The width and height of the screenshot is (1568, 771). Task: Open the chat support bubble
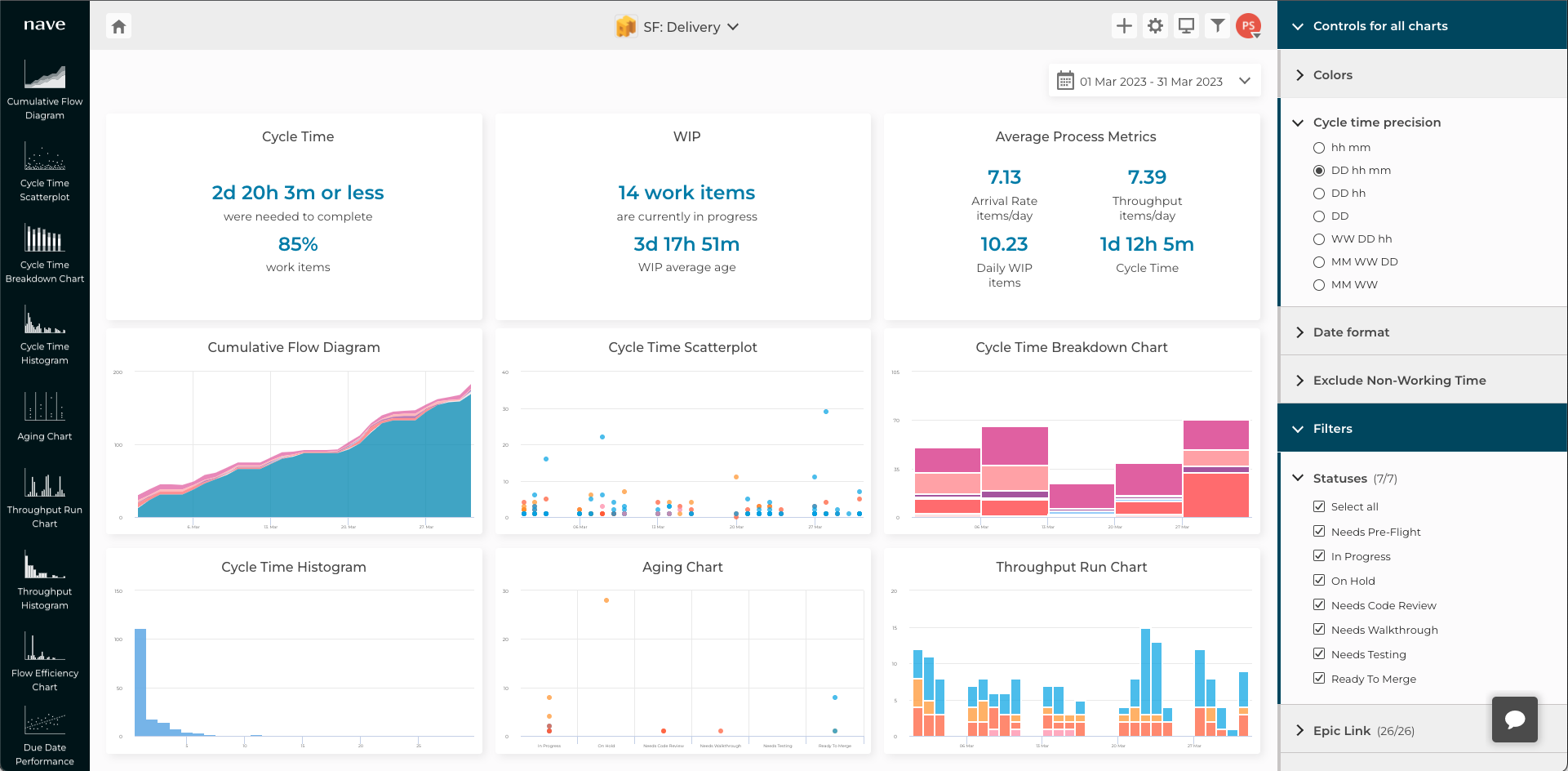[x=1514, y=719]
